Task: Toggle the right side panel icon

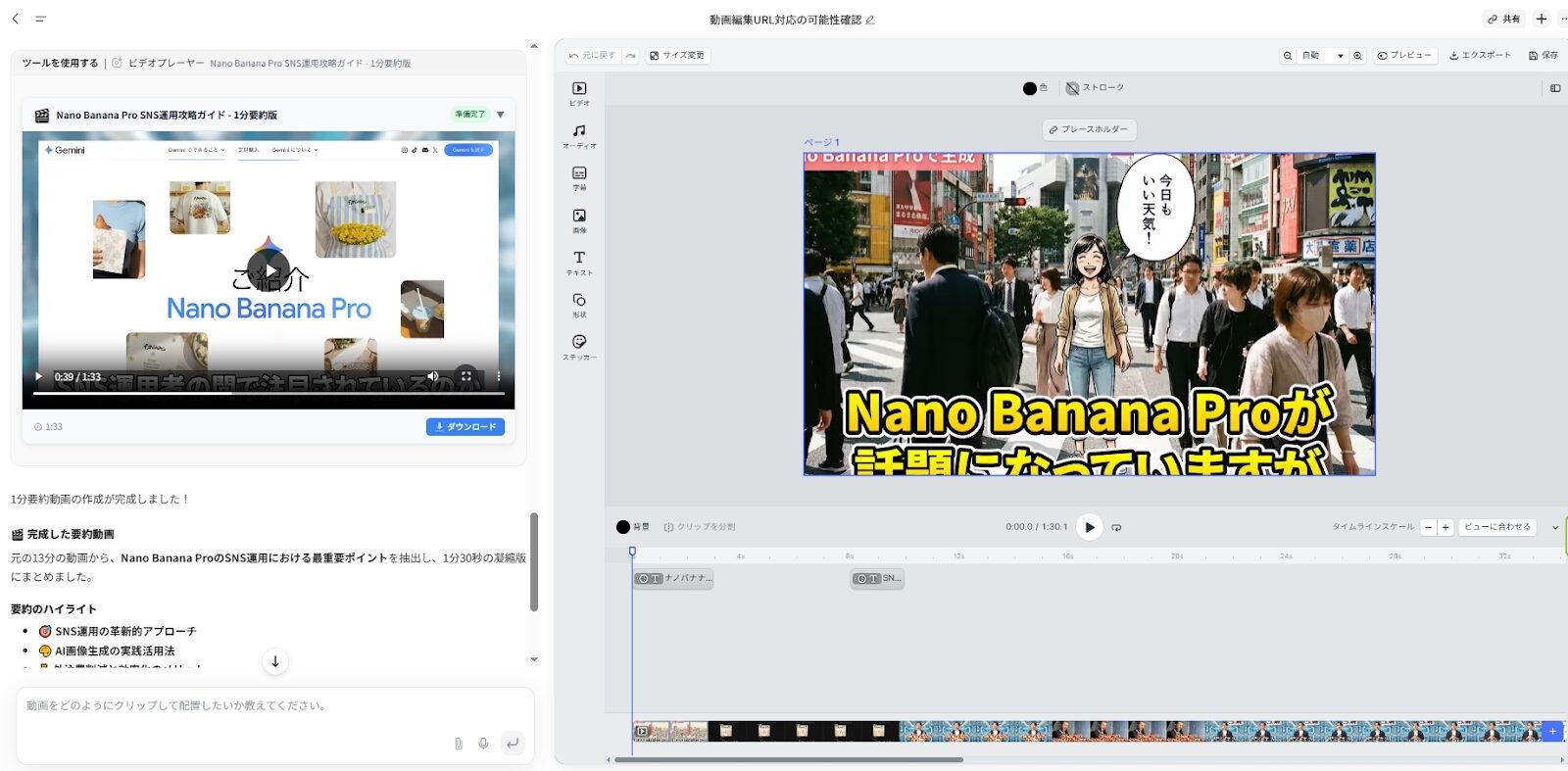Action: click(1555, 88)
